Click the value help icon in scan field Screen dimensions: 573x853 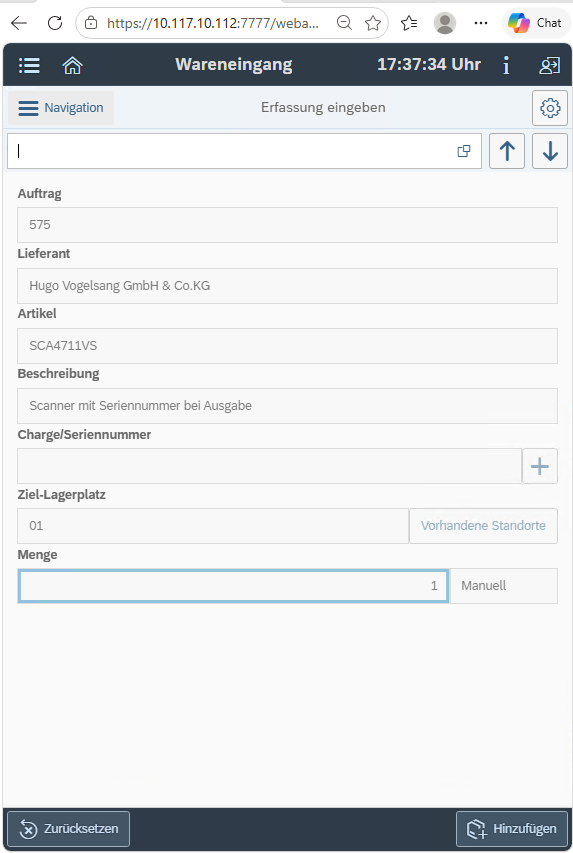[x=464, y=151]
